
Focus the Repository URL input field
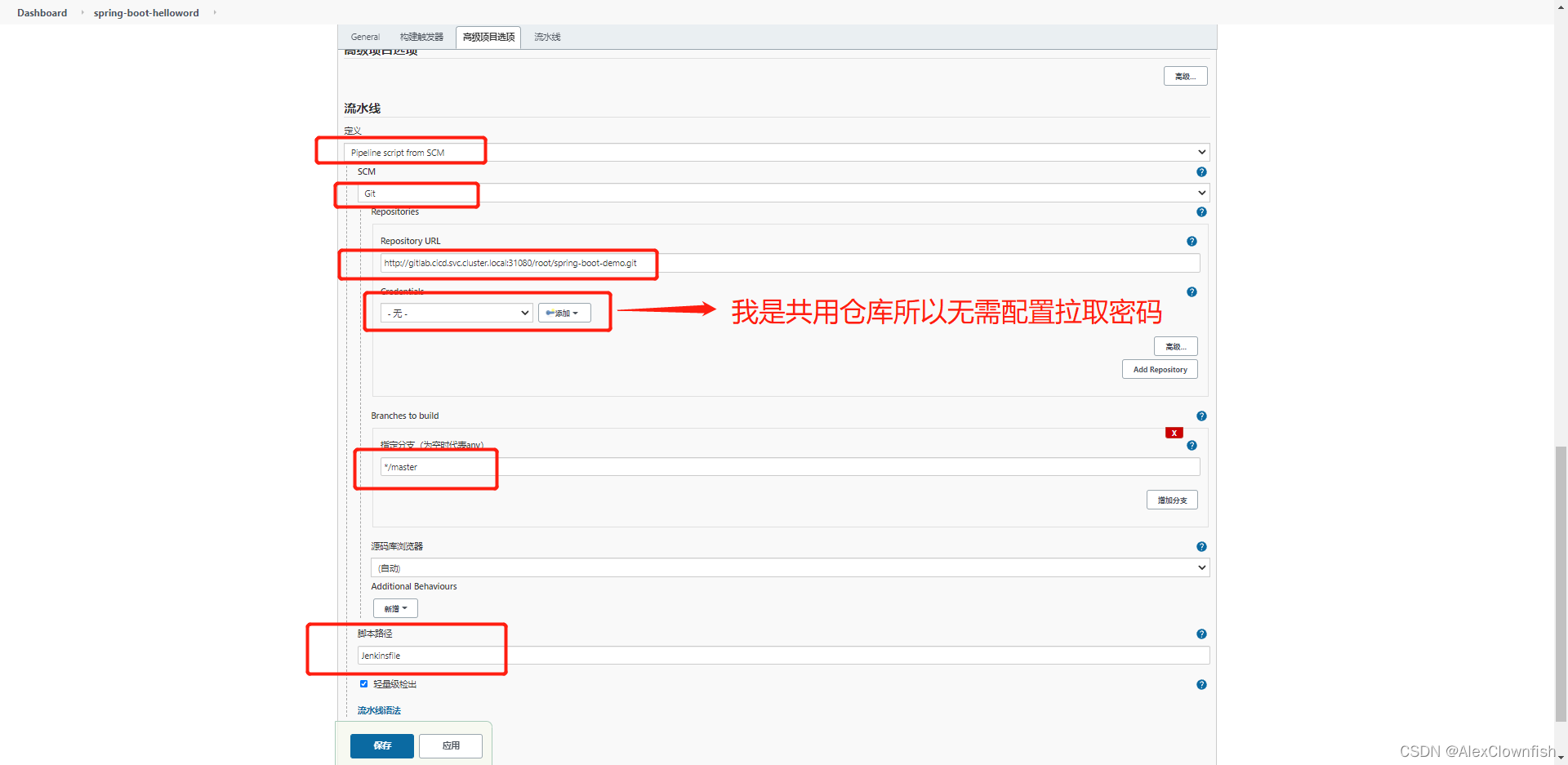pyautogui.click(x=790, y=263)
